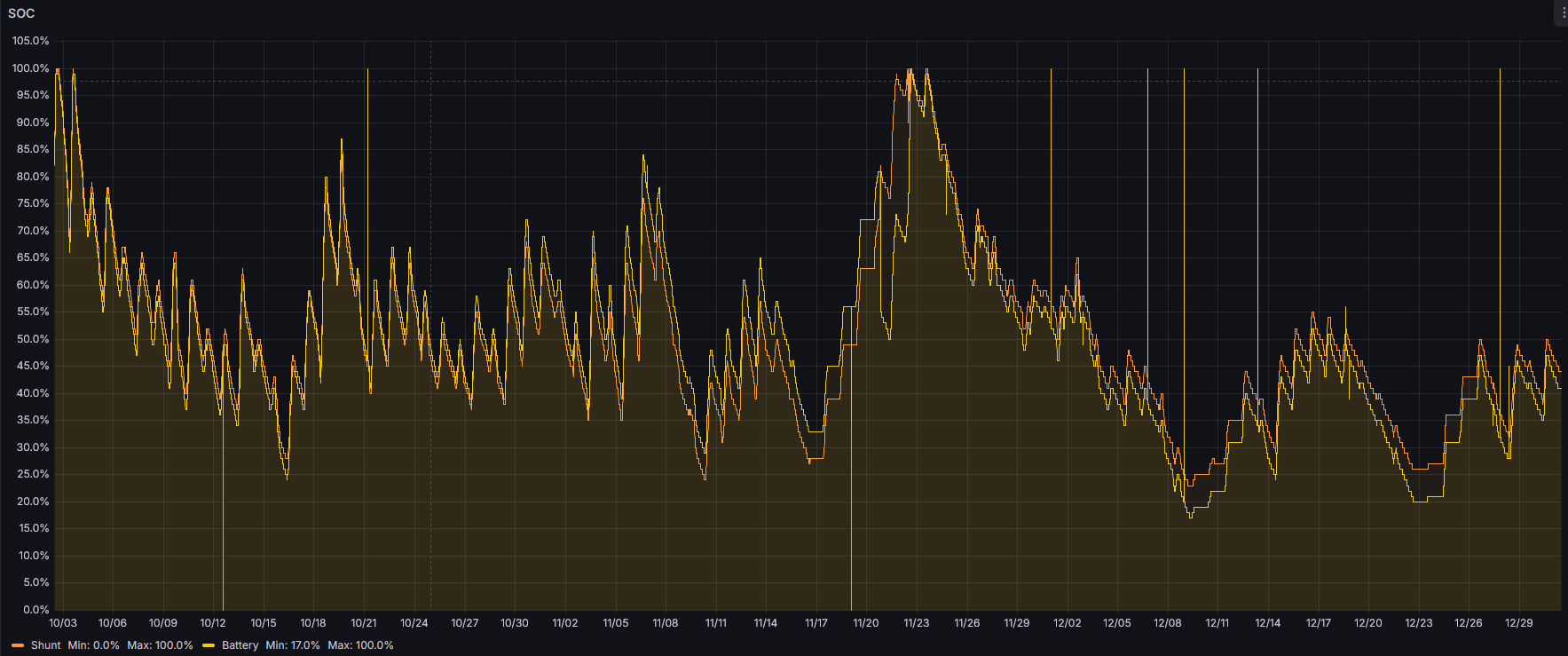Click the 12/08 date label on x-axis

click(x=1167, y=623)
